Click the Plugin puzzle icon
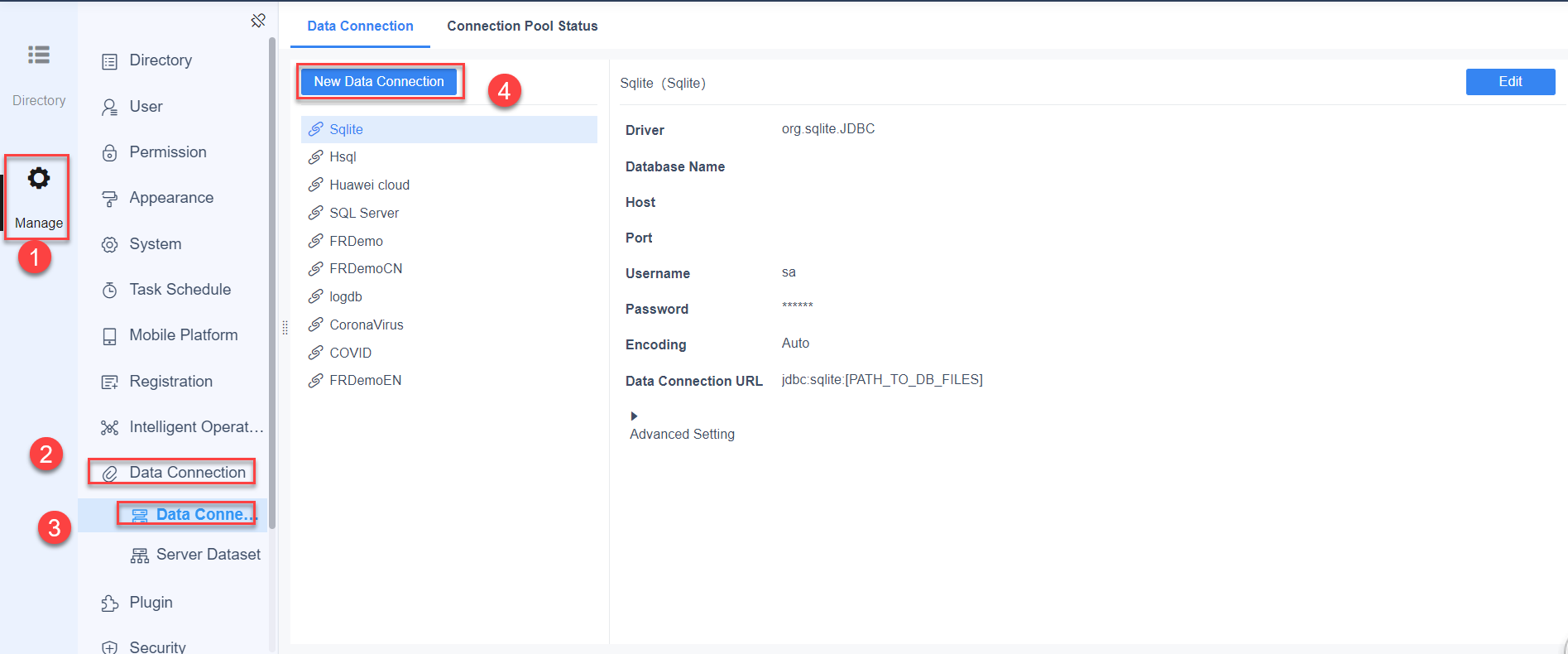The height and width of the screenshot is (654, 1568). [x=109, y=604]
